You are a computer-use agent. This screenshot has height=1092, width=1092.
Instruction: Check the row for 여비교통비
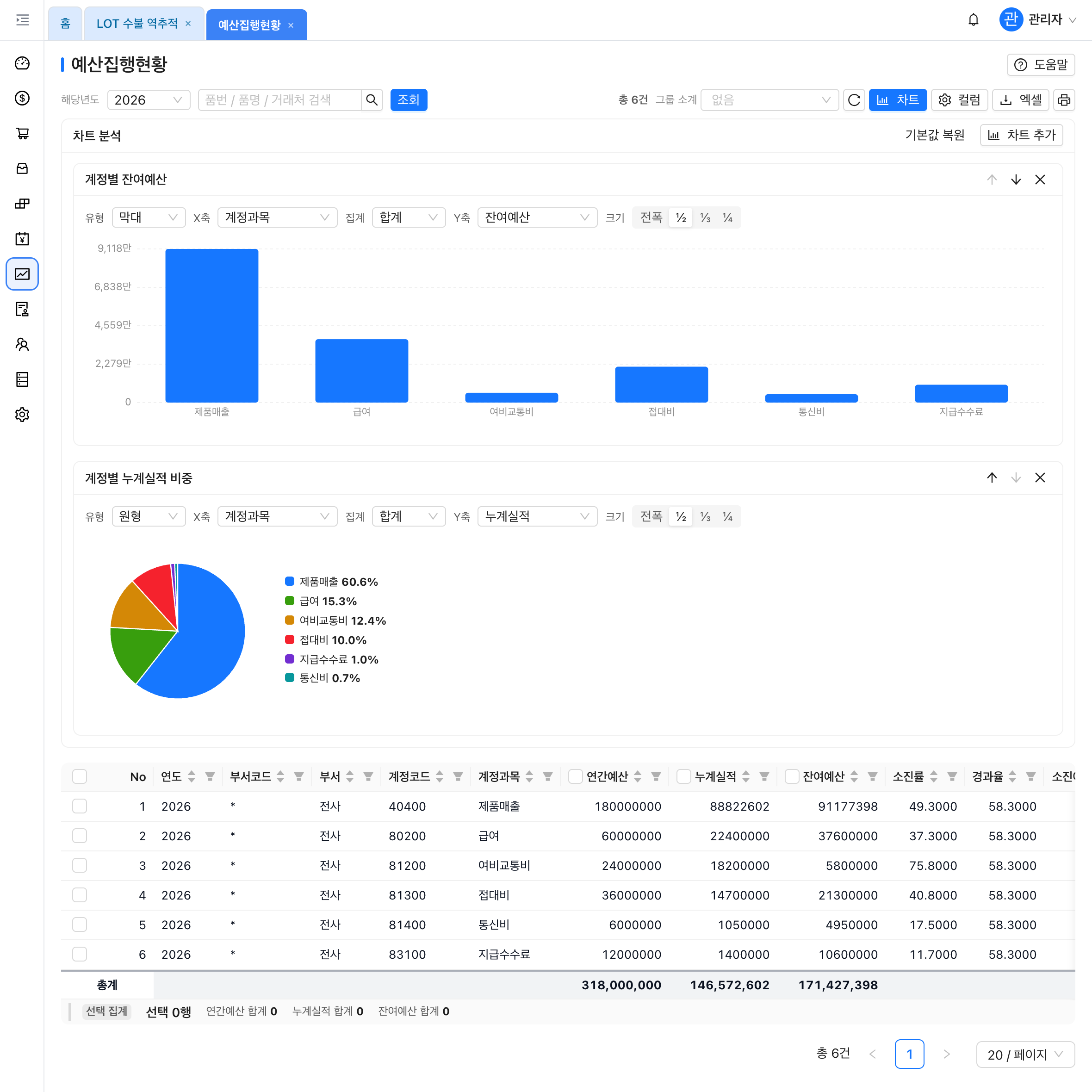click(80, 865)
